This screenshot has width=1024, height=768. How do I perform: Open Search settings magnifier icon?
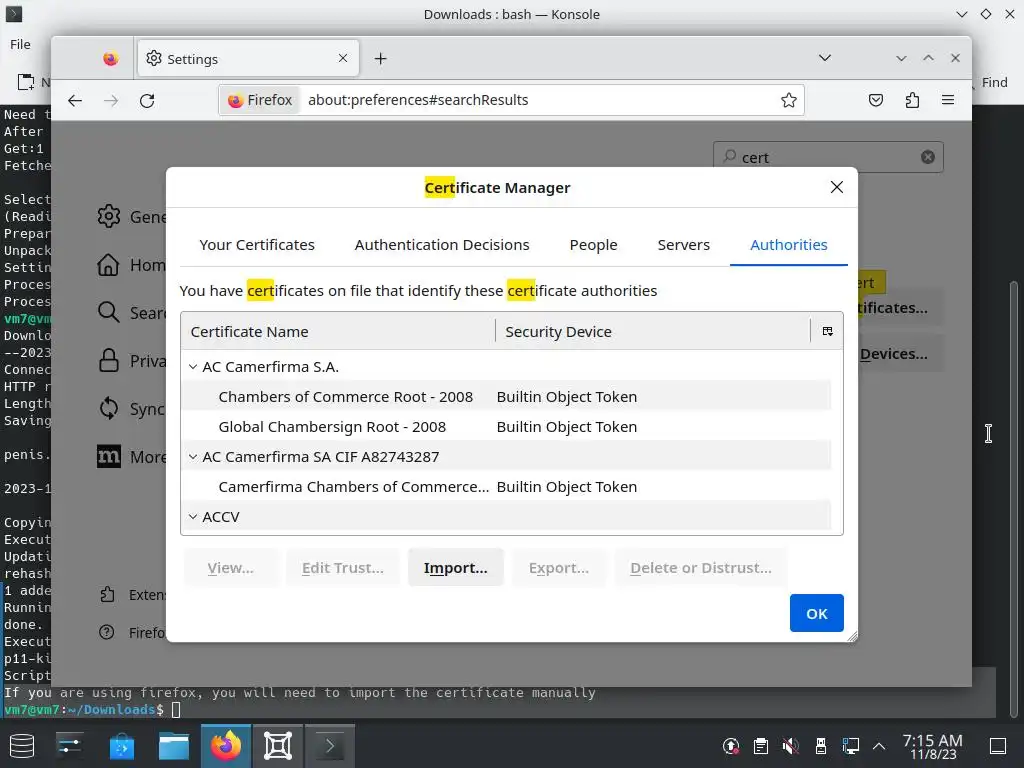coord(108,312)
